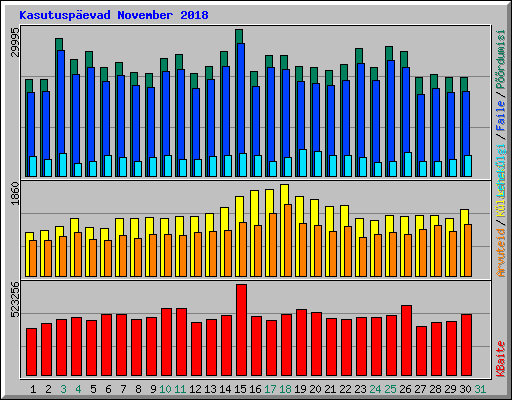Click day label 7 on x-axis

[x=123, y=389]
